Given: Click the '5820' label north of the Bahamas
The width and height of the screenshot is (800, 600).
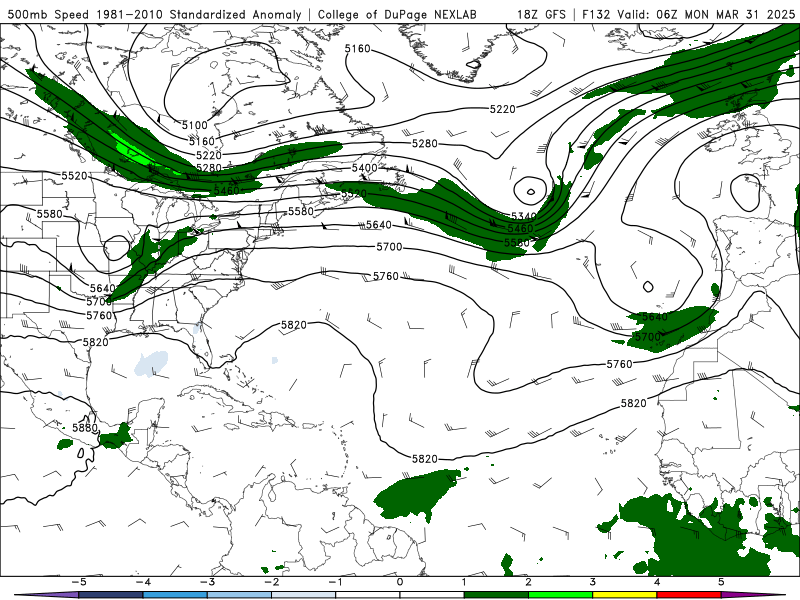Looking at the screenshot, I should 294,325.
